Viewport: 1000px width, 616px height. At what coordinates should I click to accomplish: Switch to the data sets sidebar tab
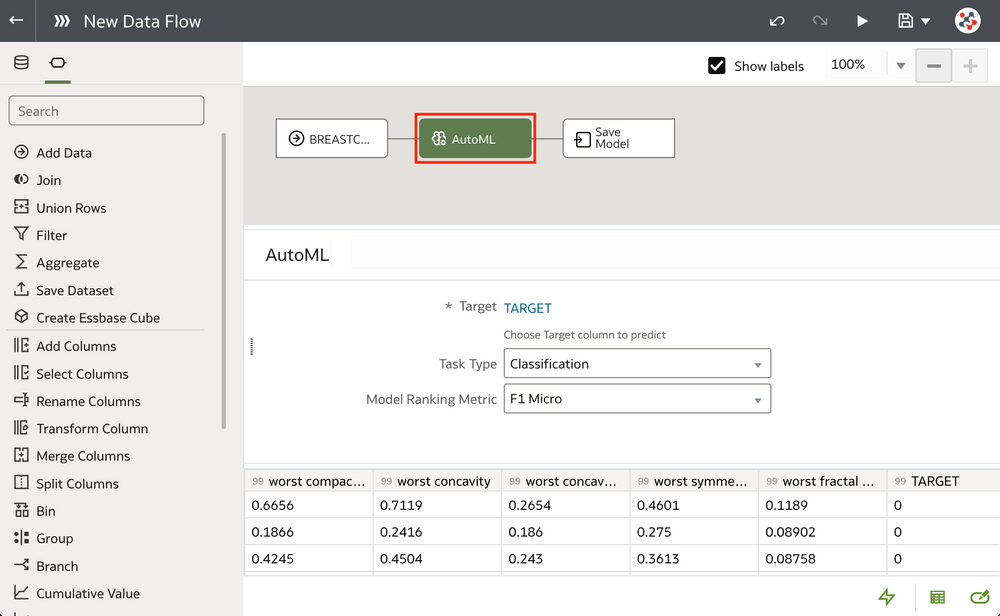21,60
